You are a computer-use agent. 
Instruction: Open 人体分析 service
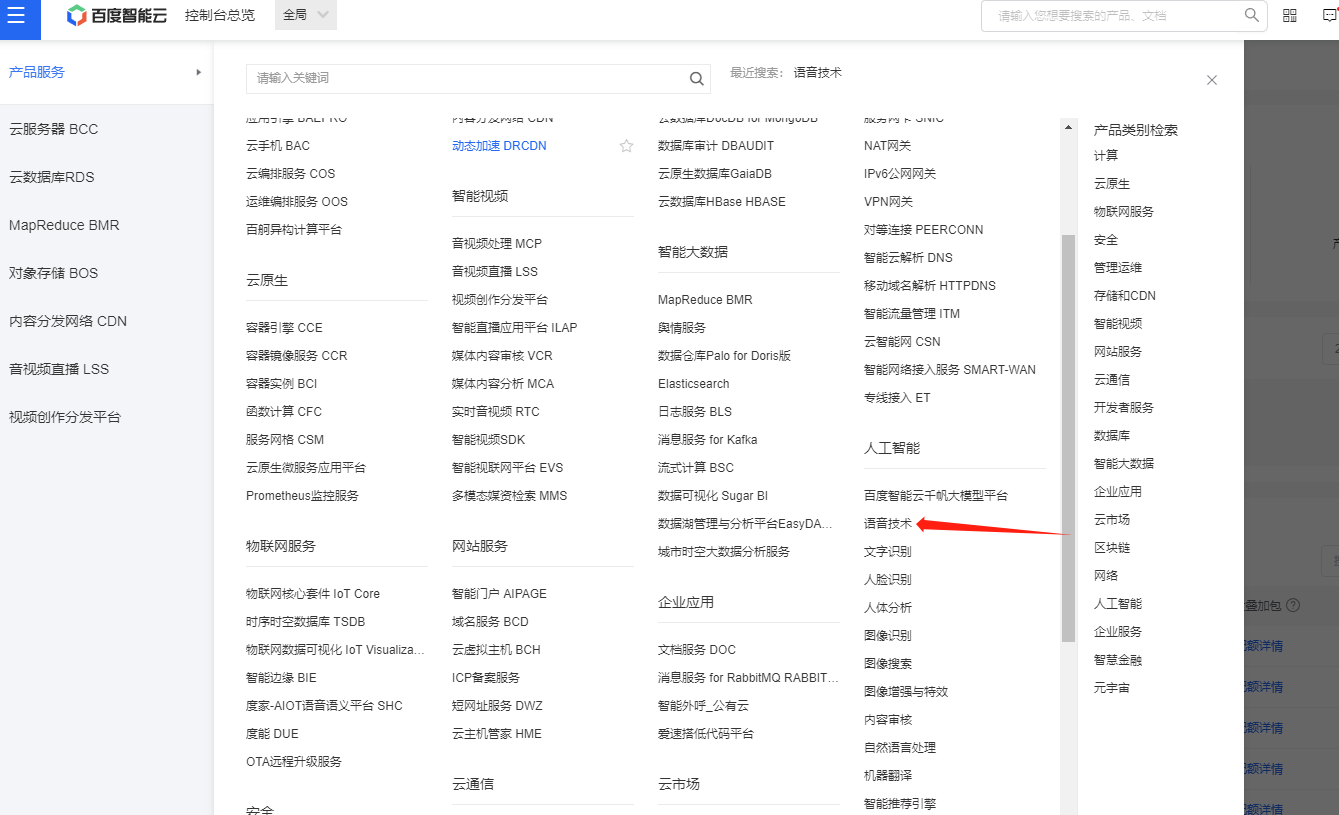[x=888, y=608]
